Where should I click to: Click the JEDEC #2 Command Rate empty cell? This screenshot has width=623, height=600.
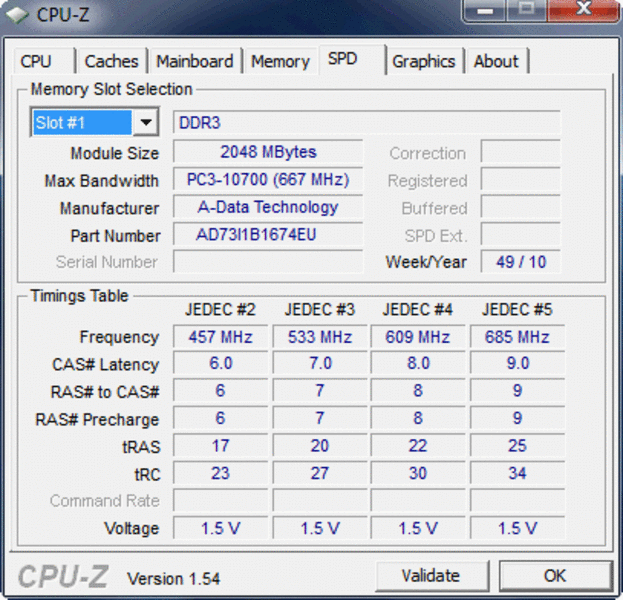click(x=221, y=501)
